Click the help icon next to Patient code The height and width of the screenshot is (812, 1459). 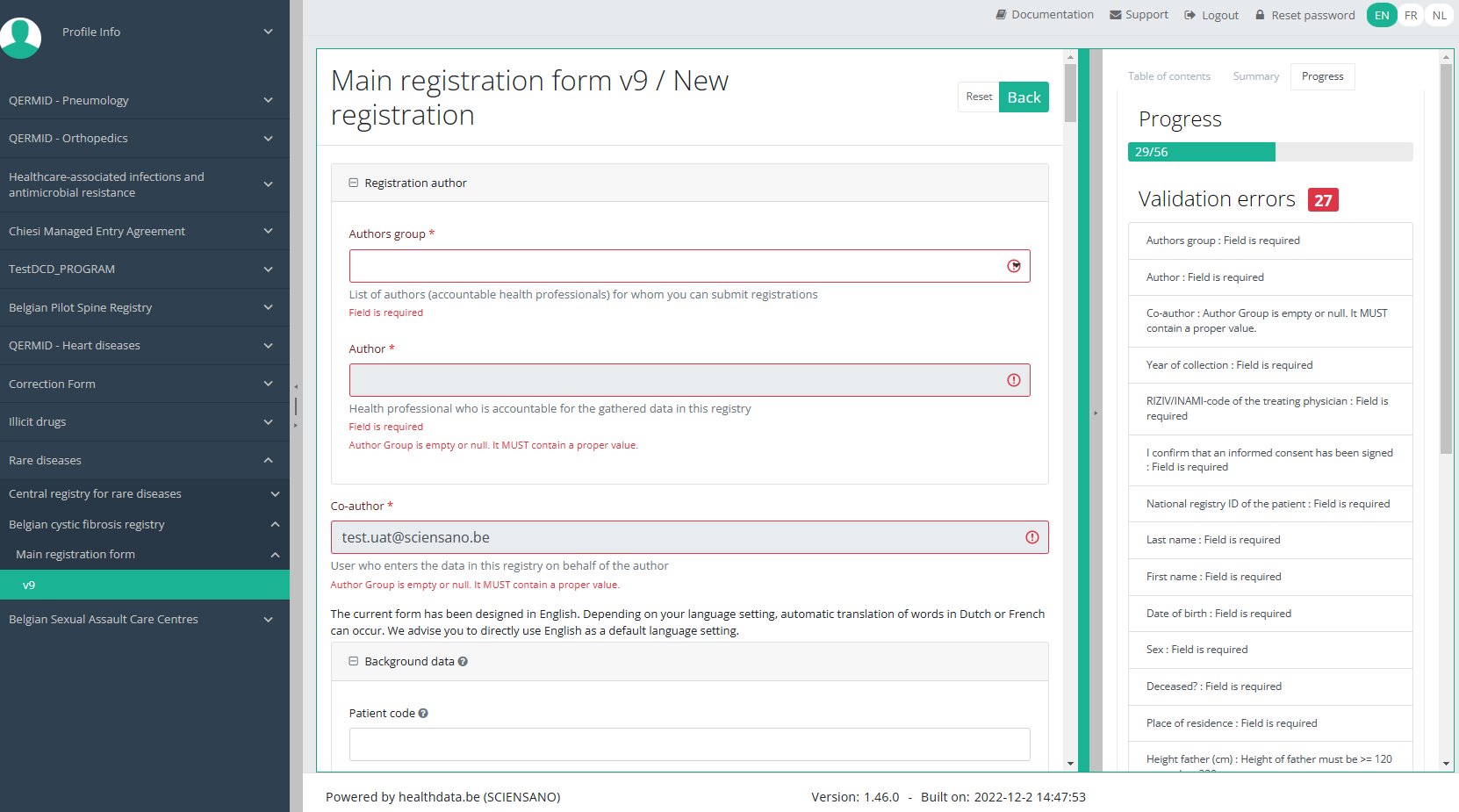423,714
